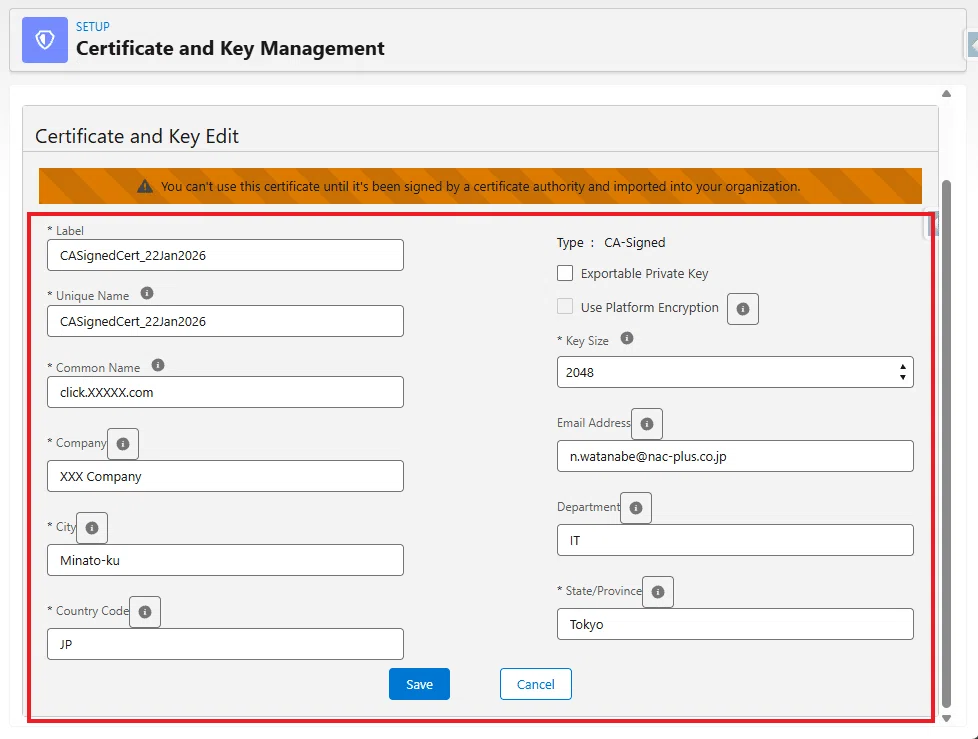Open the City field help icon
The image size is (978, 739).
click(x=92, y=528)
